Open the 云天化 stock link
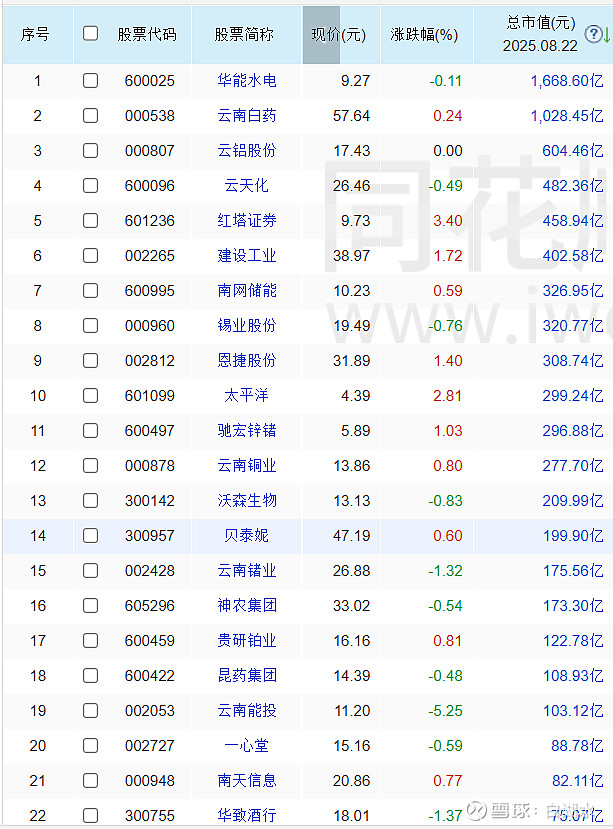613x829 pixels. 246,186
